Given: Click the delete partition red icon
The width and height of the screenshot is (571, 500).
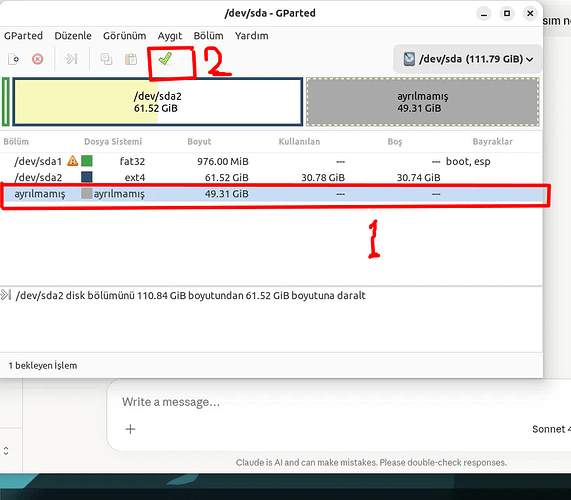Looking at the screenshot, I should point(38,59).
